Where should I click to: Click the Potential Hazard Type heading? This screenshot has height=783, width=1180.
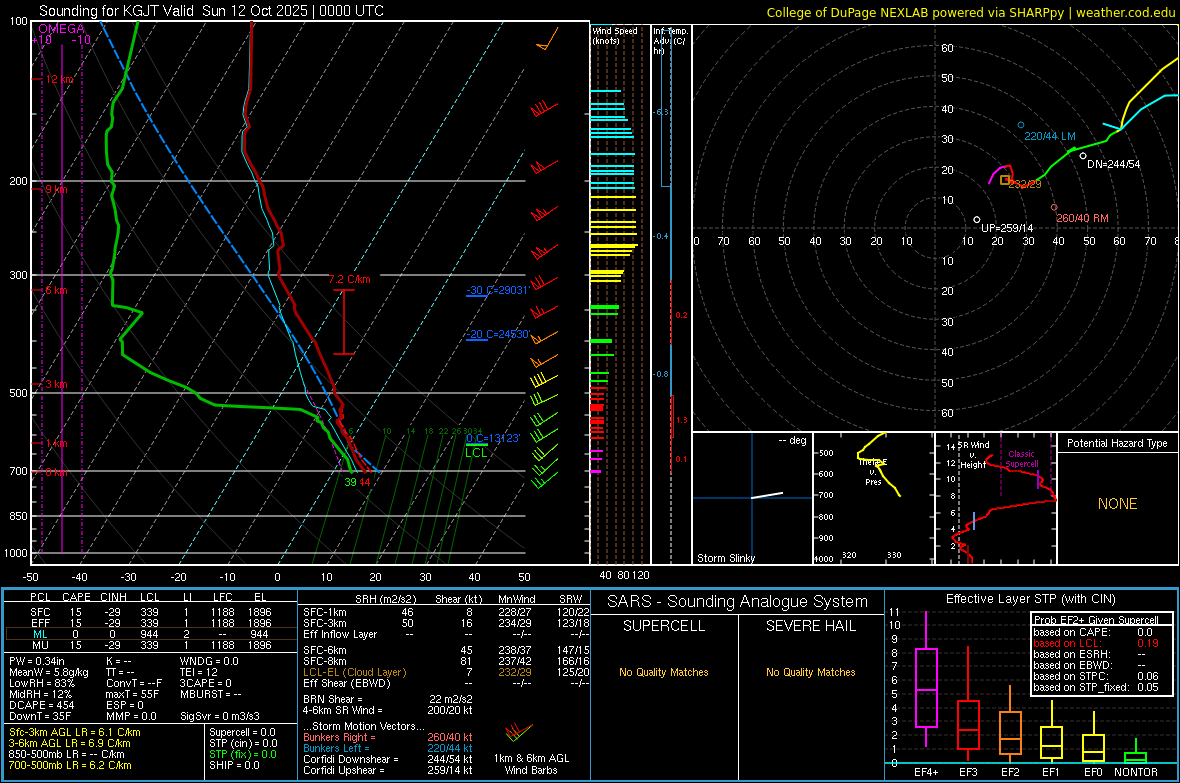(x=1117, y=443)
